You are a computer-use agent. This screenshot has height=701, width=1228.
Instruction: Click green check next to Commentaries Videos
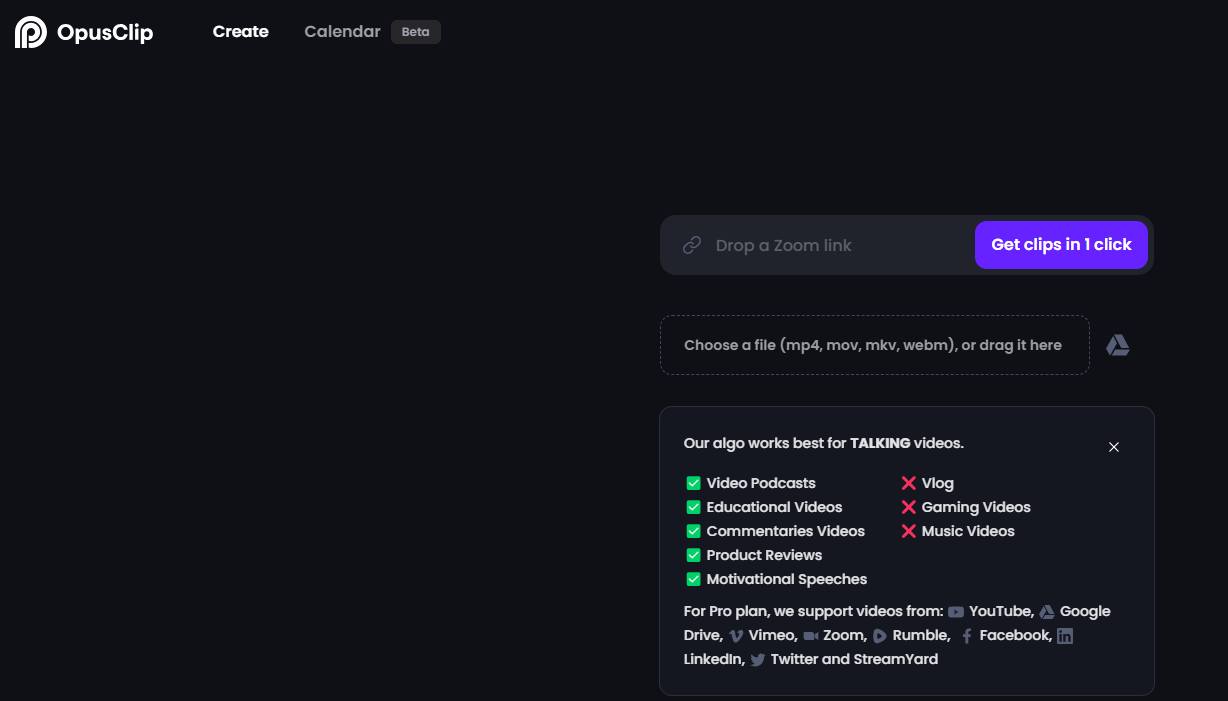(693, 531)
